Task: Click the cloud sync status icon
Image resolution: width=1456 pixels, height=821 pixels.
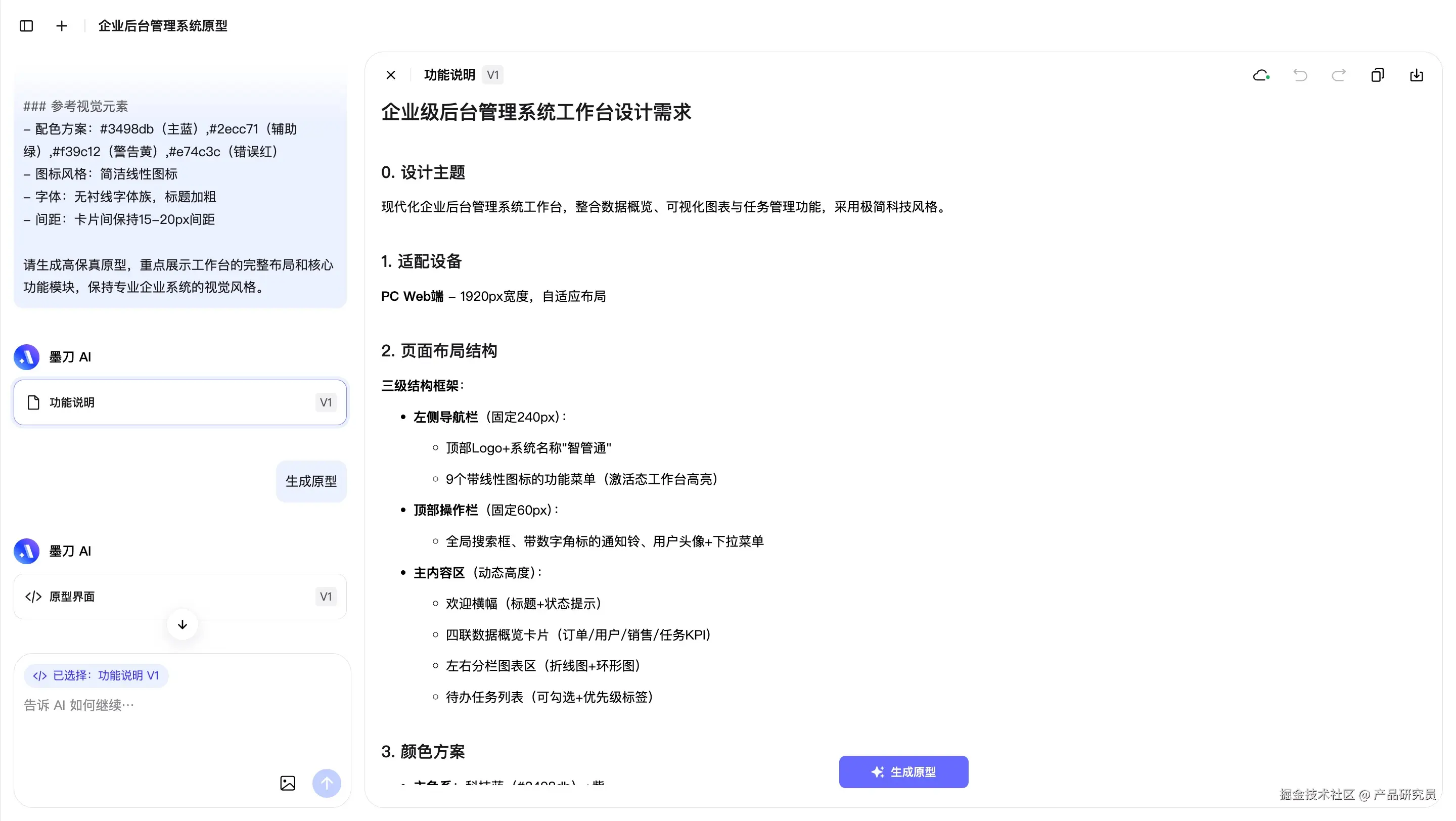Action: (1261, 75)
